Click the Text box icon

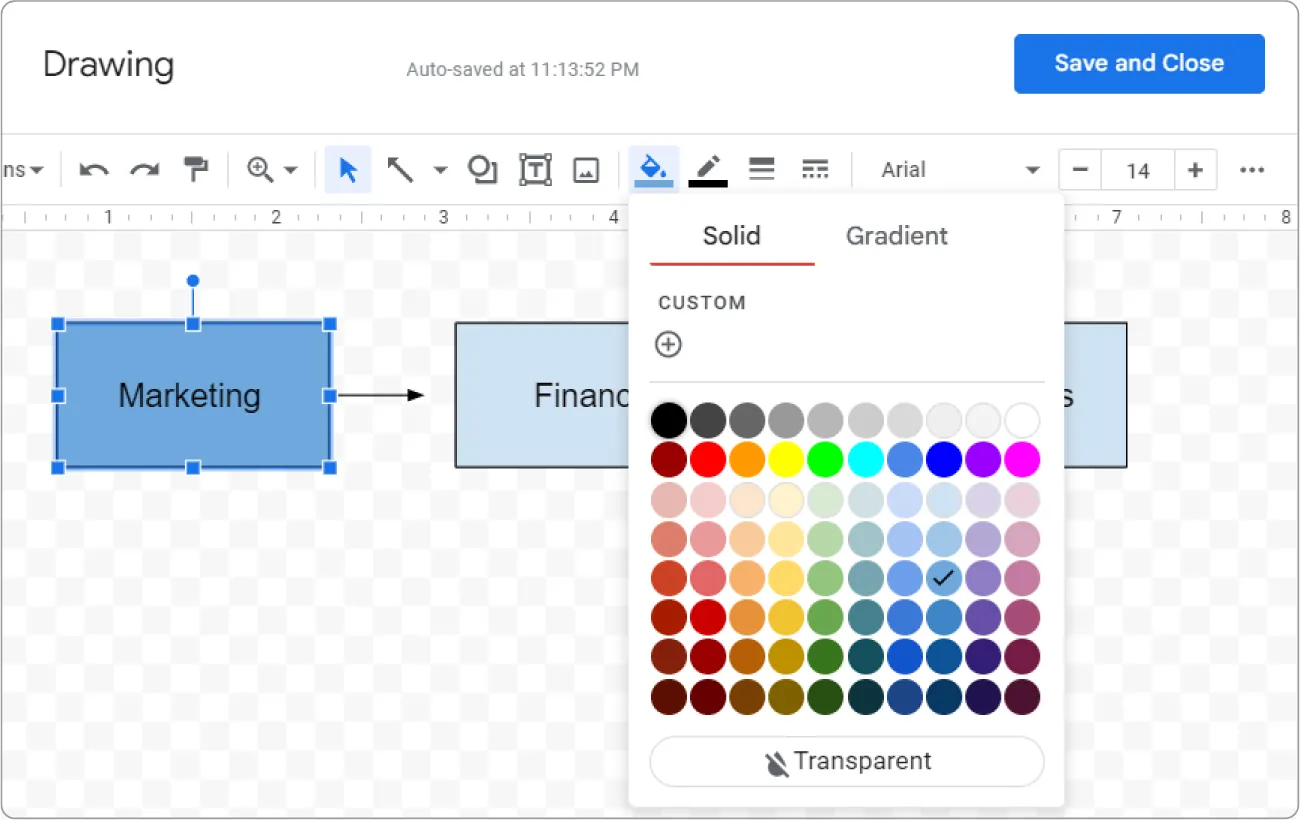(x=535, y=169)
